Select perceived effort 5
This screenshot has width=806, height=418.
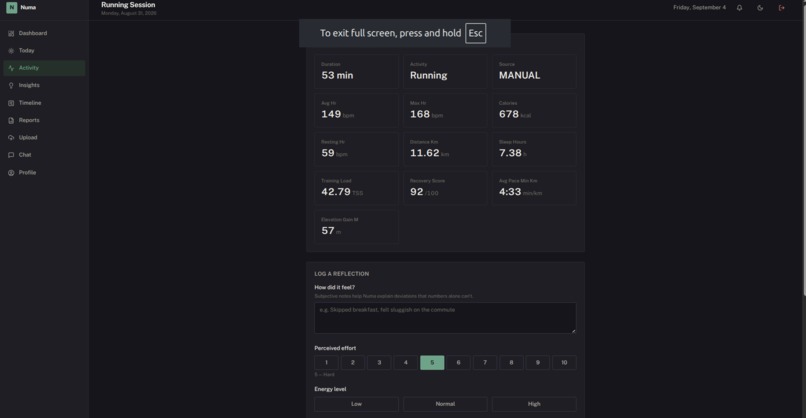coord(432,362)
